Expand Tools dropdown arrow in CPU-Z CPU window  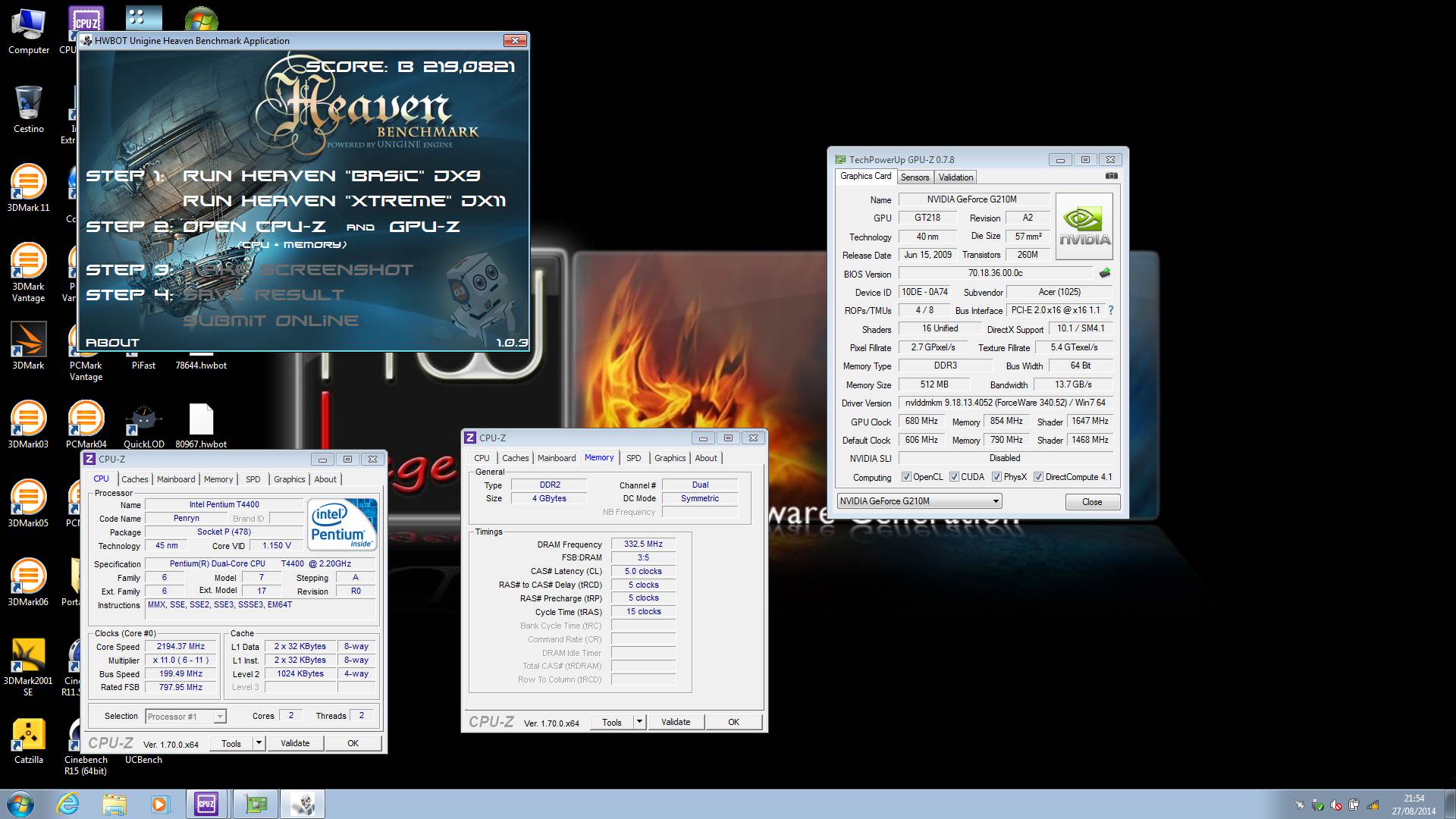click(x=259, y=743)
